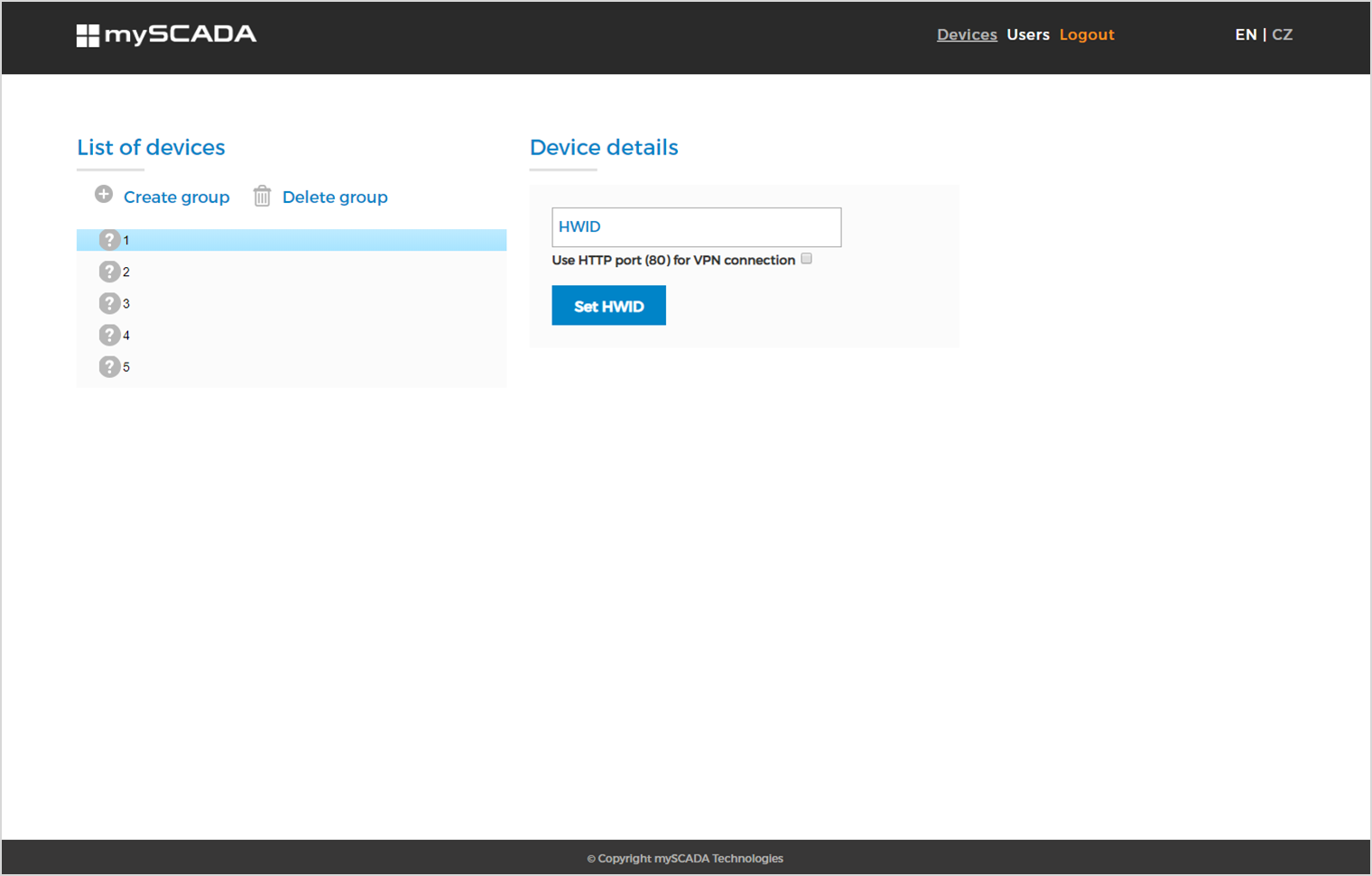
Task: Click the Set HWID button
Action: click(x=608, y=306)
